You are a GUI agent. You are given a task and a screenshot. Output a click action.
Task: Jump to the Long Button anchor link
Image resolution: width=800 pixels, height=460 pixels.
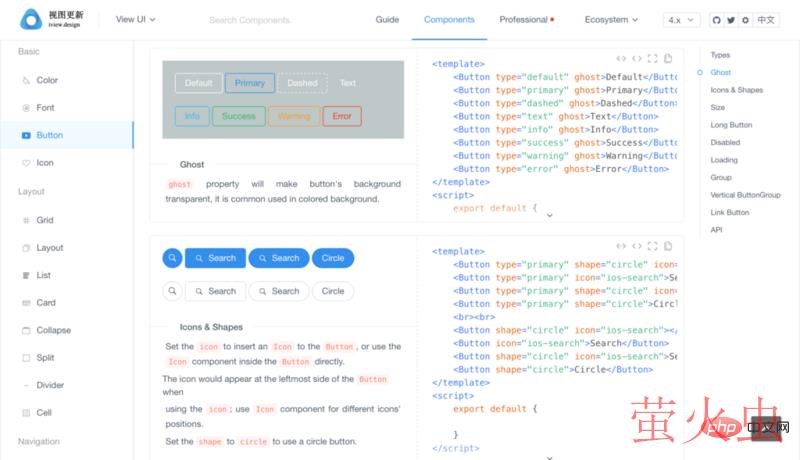tap(731, 125)
